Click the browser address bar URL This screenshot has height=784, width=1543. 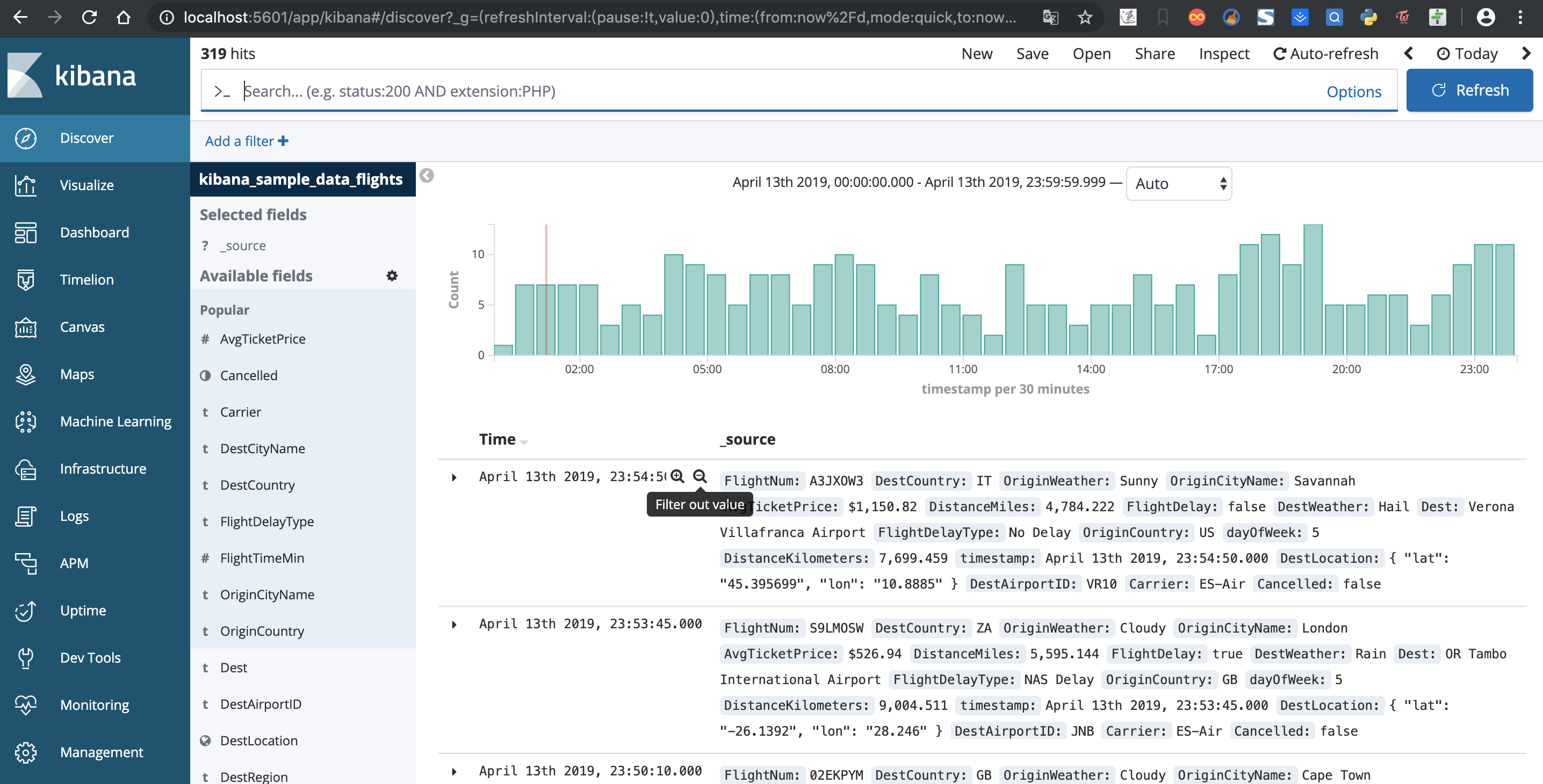point(599,17)
